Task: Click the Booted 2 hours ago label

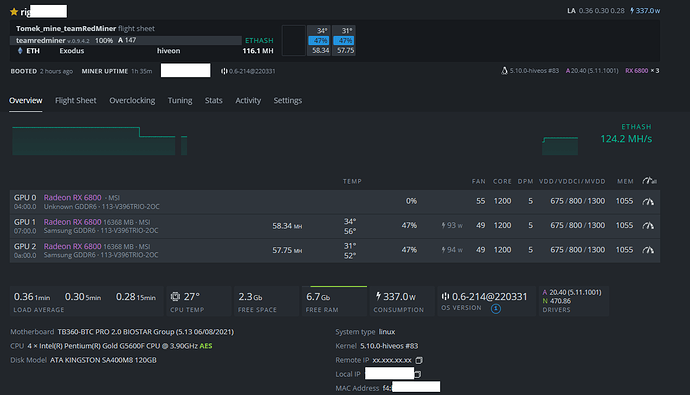Action: coord(42,71)
